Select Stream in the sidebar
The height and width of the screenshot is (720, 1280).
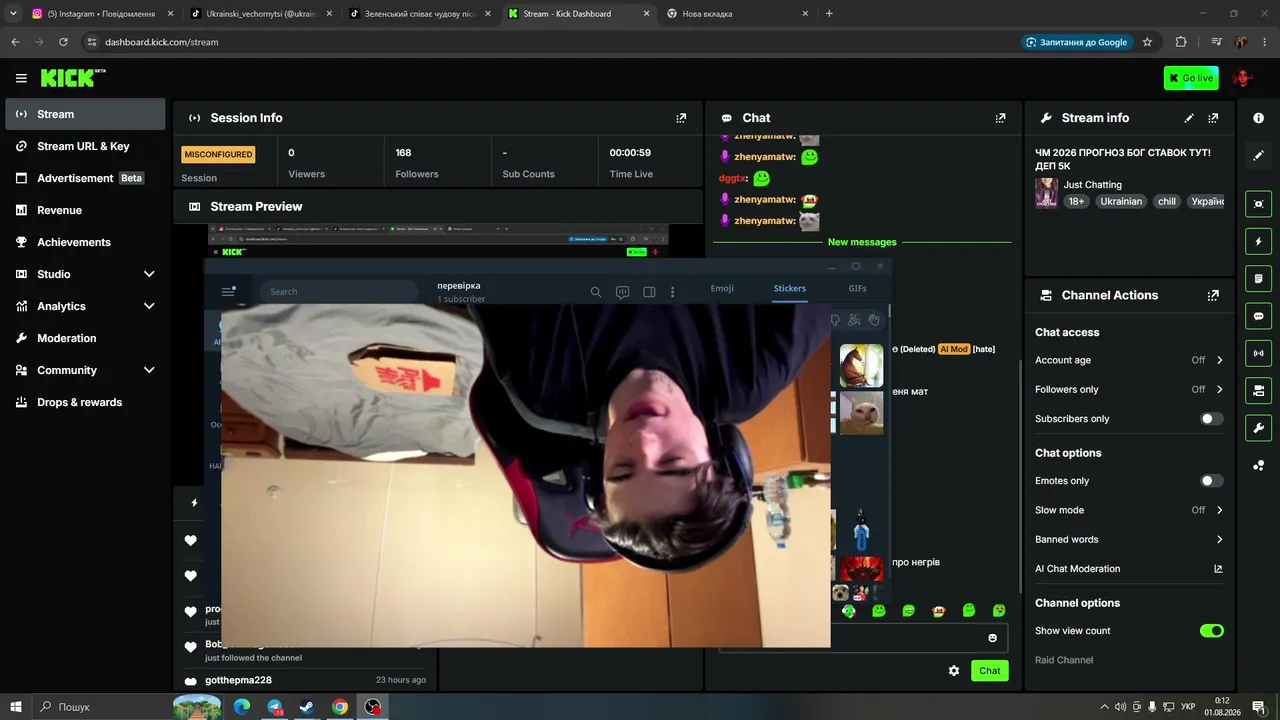pyautogui.click(x=85, y=114)
